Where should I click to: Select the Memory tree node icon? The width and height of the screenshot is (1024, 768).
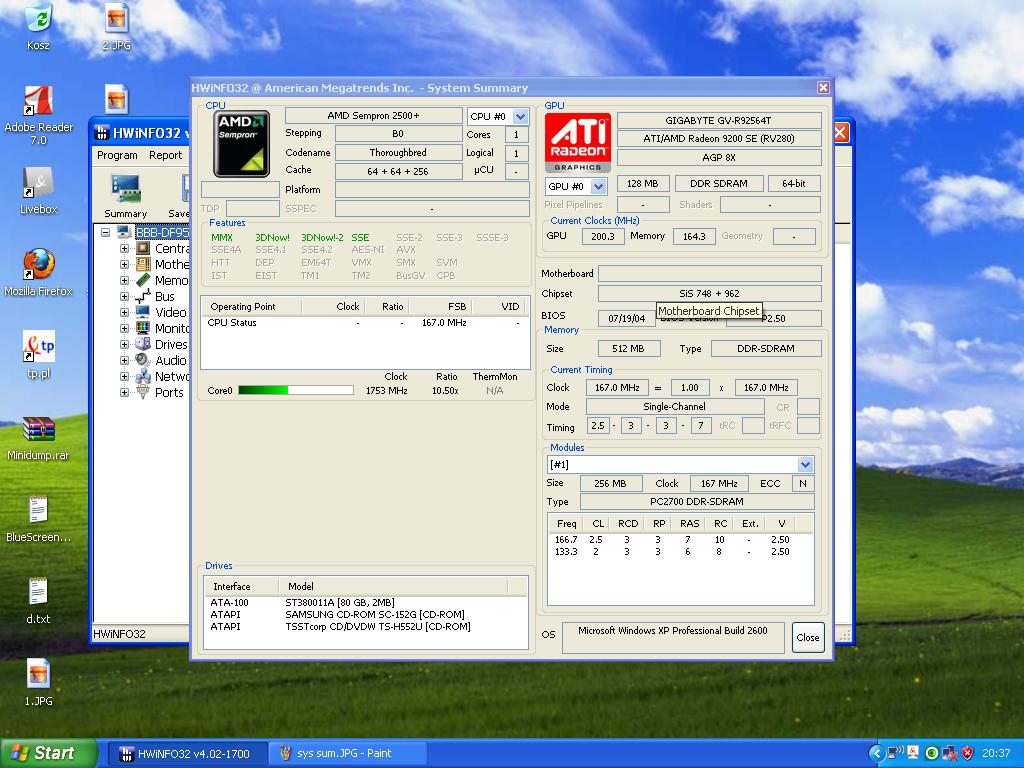[142, 280]
